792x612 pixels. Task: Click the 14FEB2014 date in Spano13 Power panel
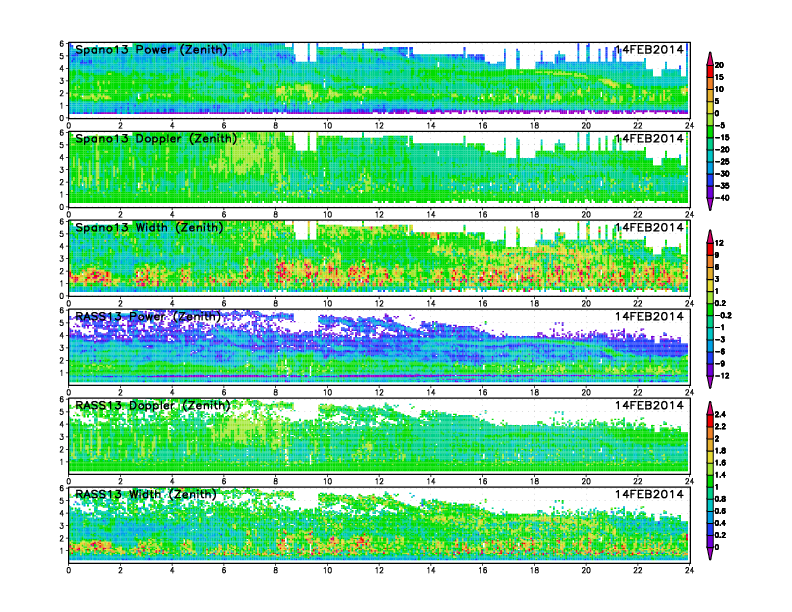coord(649,49)
